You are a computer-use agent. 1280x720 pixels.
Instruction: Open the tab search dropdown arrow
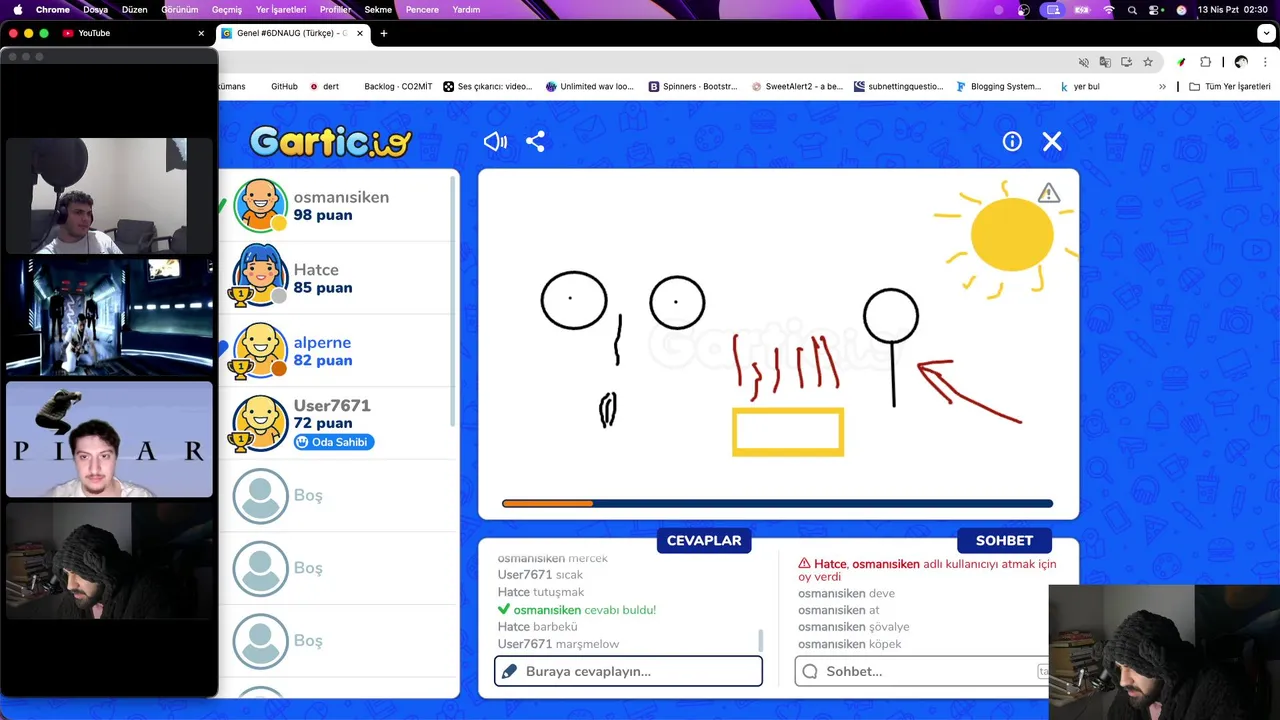click(1267, 33)
